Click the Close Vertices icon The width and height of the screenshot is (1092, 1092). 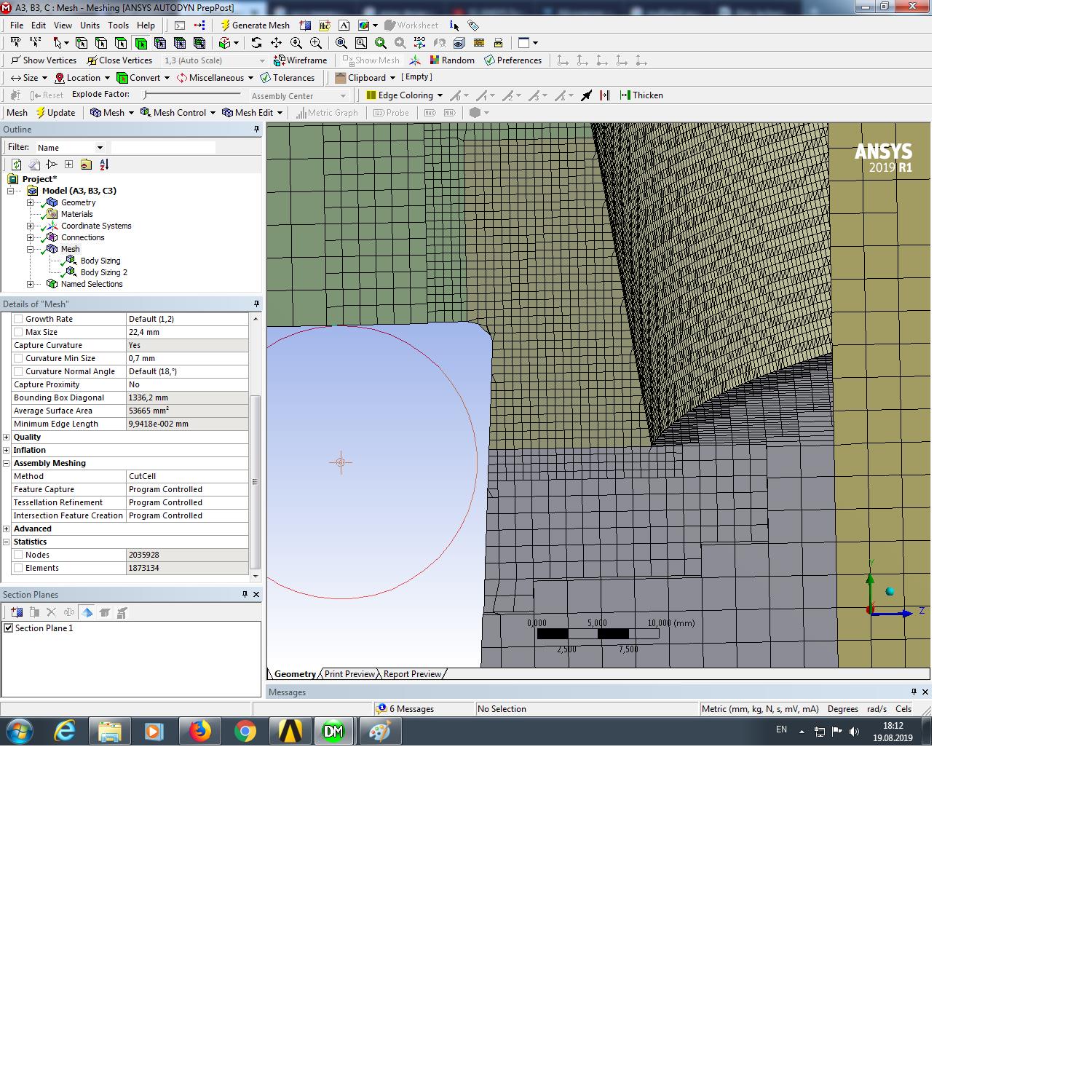(119, 60)
